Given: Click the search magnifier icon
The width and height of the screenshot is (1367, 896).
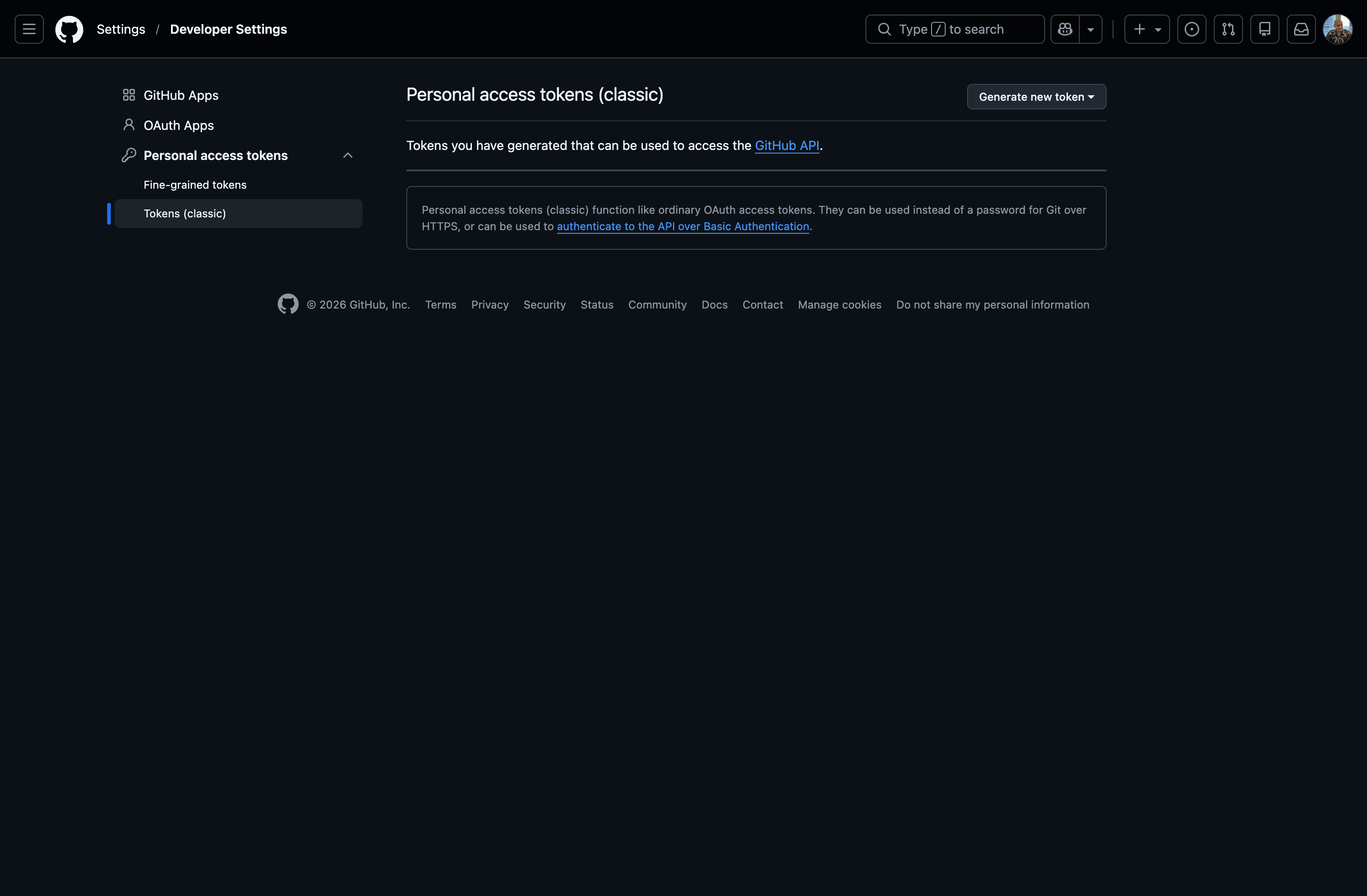Looking at the screenshot, I should (885, 29).
